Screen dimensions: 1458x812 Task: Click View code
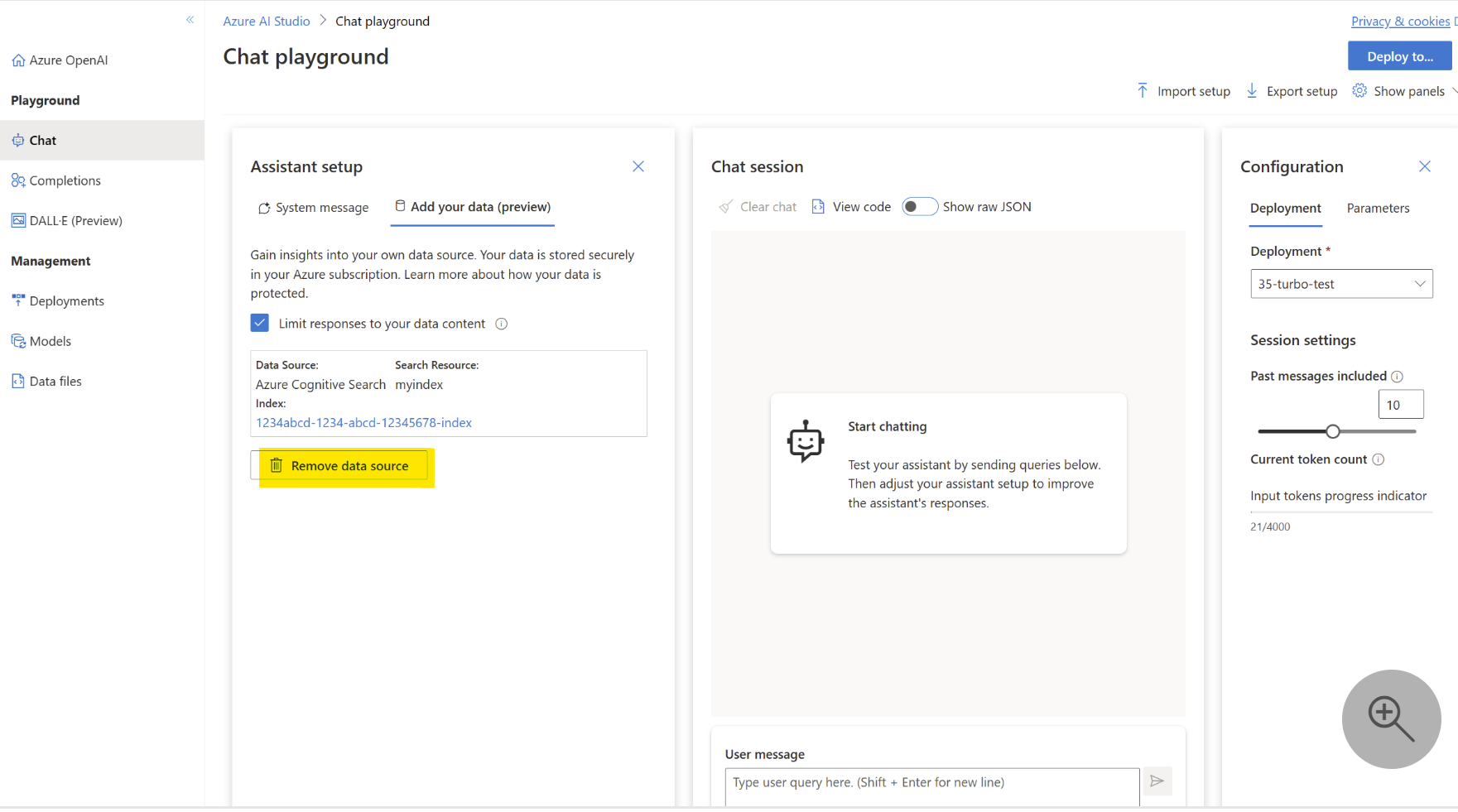click(x=851, y=207)
